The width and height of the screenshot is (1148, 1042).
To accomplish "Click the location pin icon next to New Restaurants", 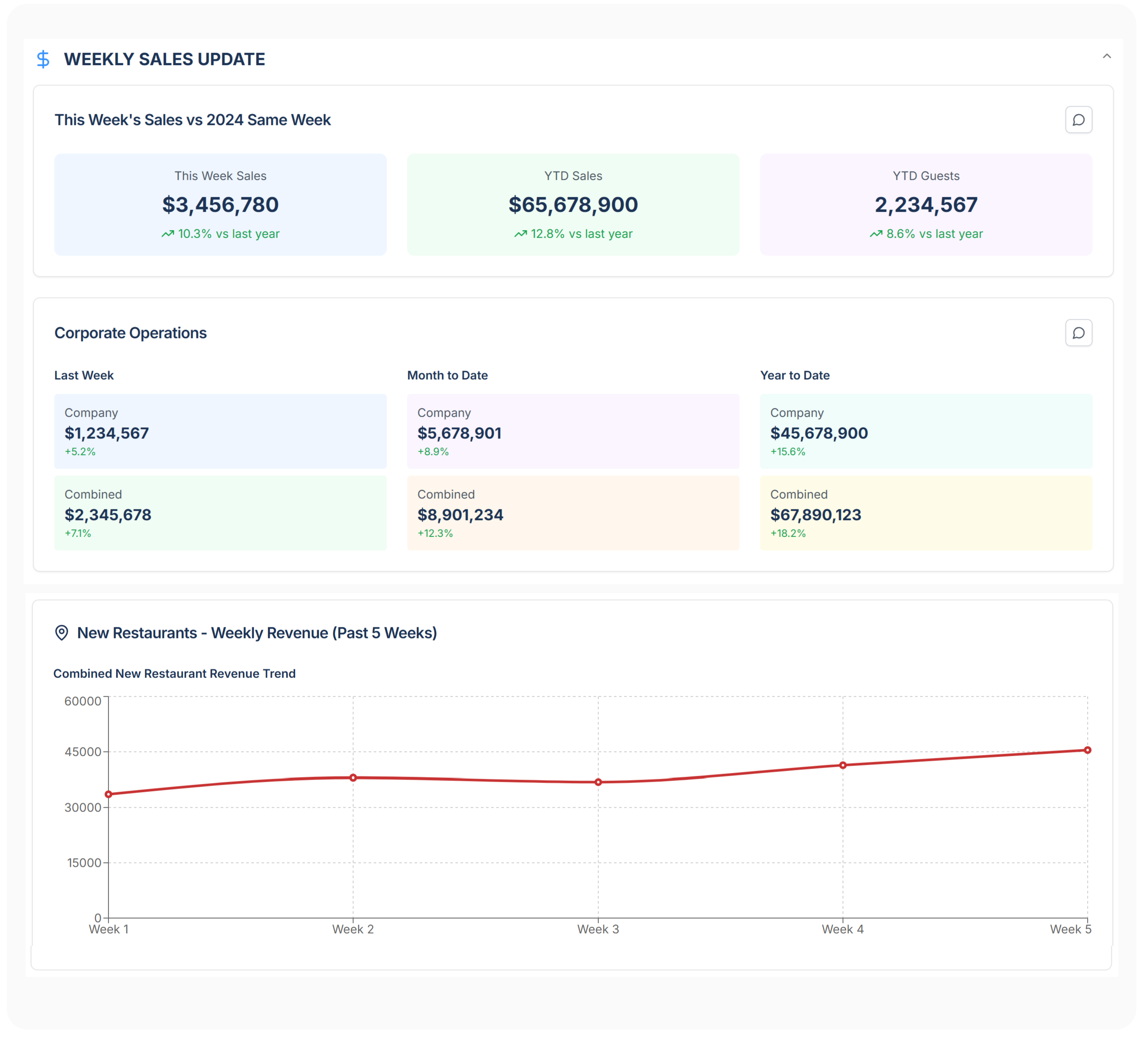I will [62, 633].
